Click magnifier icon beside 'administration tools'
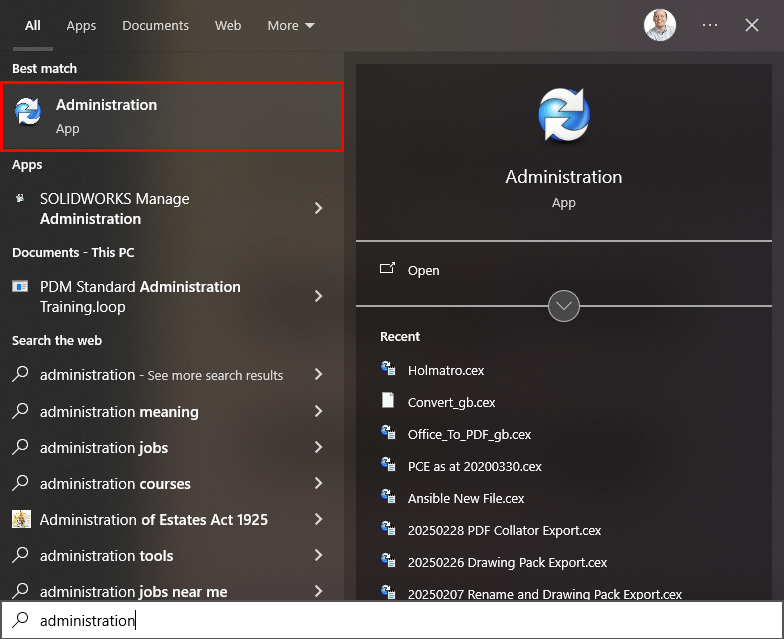This screenshot has height=639, width=784. (x=20, y=554)
